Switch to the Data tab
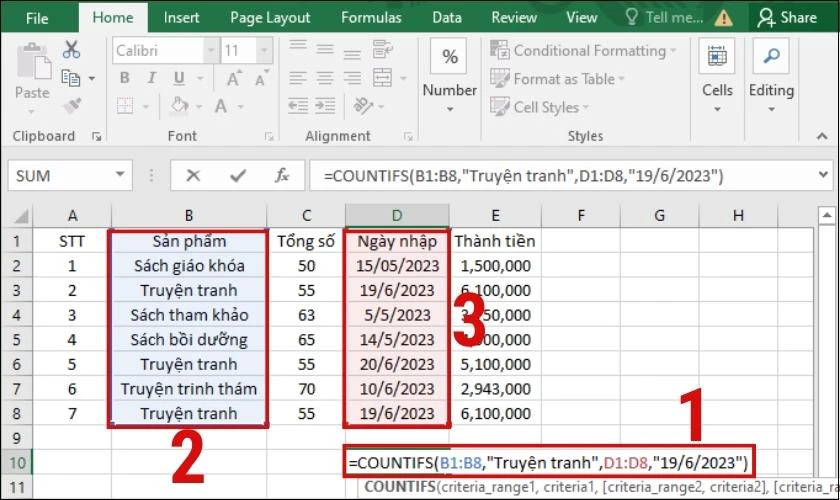Screen dimensions: 840x500 pos(447,18)
